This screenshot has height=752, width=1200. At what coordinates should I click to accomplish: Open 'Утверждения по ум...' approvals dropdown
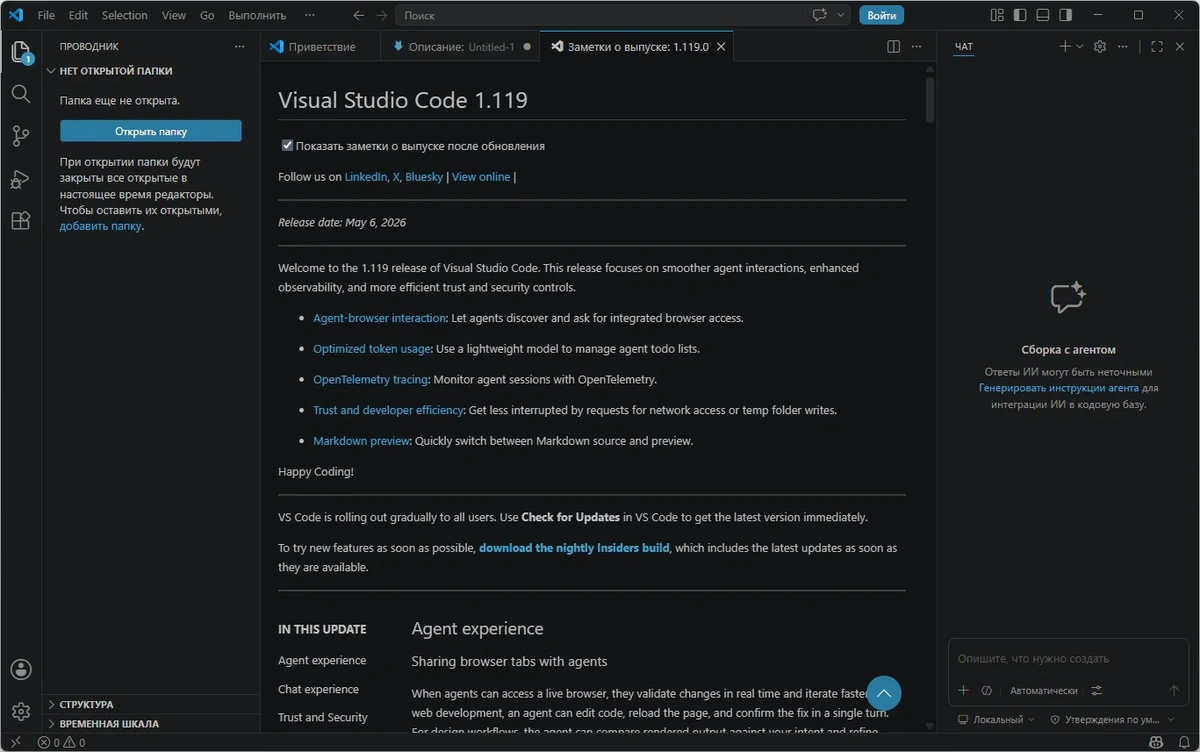pos(1110,719)
